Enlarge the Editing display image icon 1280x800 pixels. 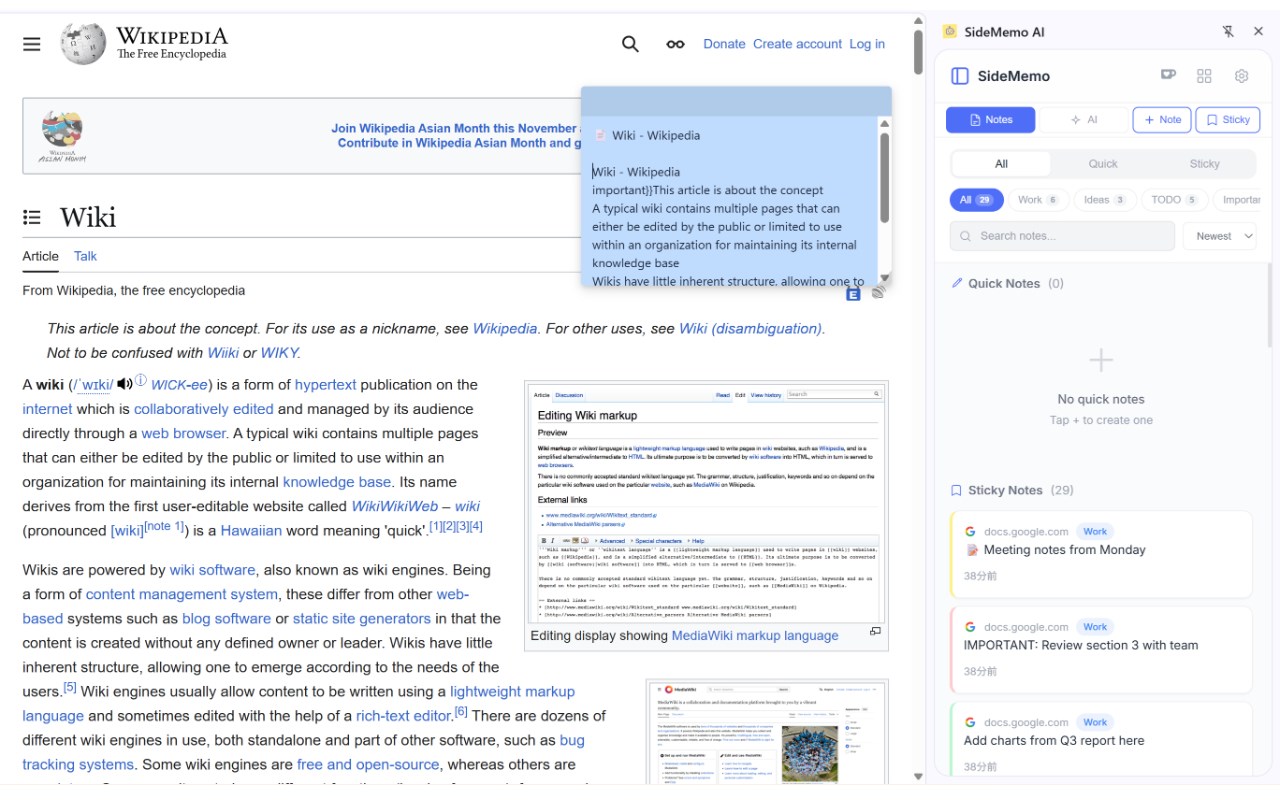pyautogui.click(x=875, y=631)
